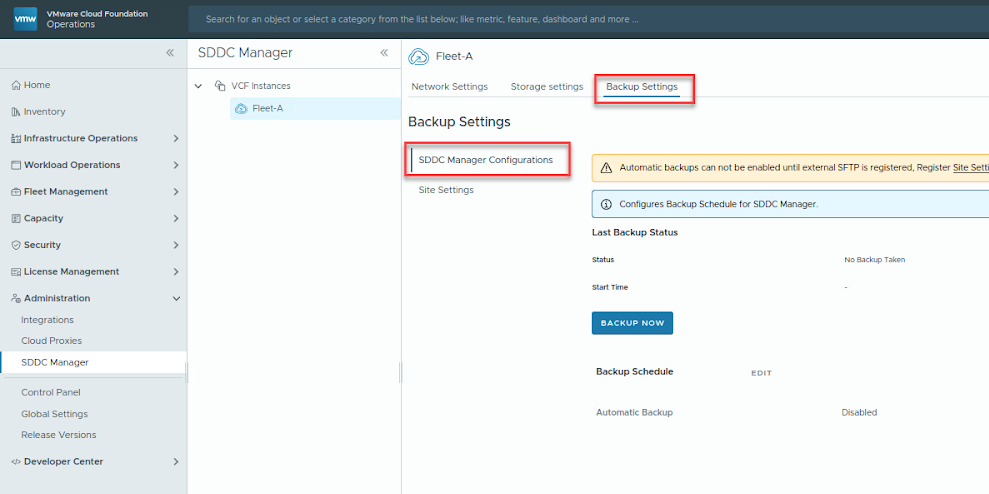The width and height of the screenshot is (989, 494).
Task: Collapse the SDDC Manager panel
Action: (384, 53)
